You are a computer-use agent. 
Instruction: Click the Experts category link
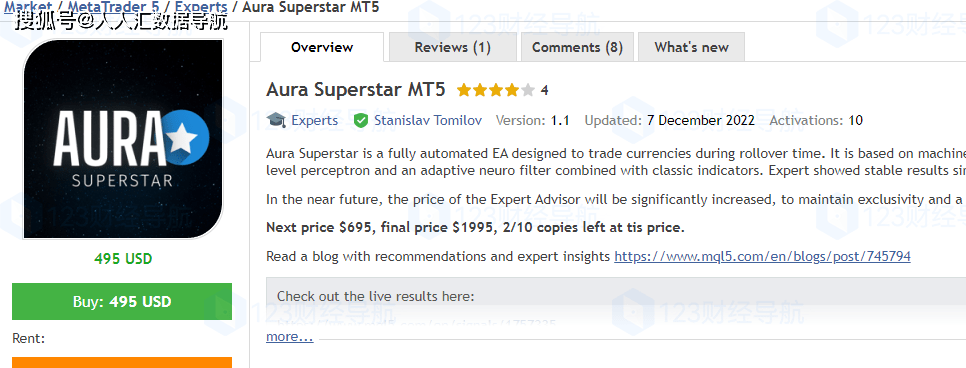coord(314,120)
